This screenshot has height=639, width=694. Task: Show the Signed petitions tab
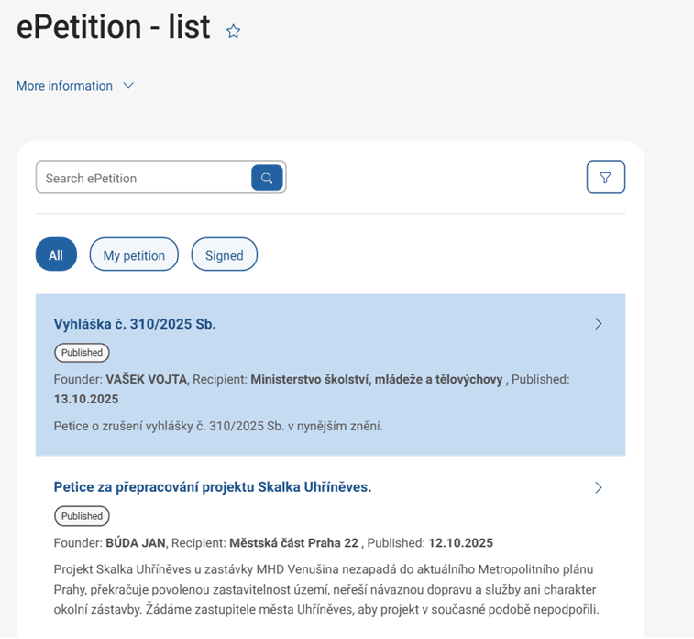(x=224, y=255)
